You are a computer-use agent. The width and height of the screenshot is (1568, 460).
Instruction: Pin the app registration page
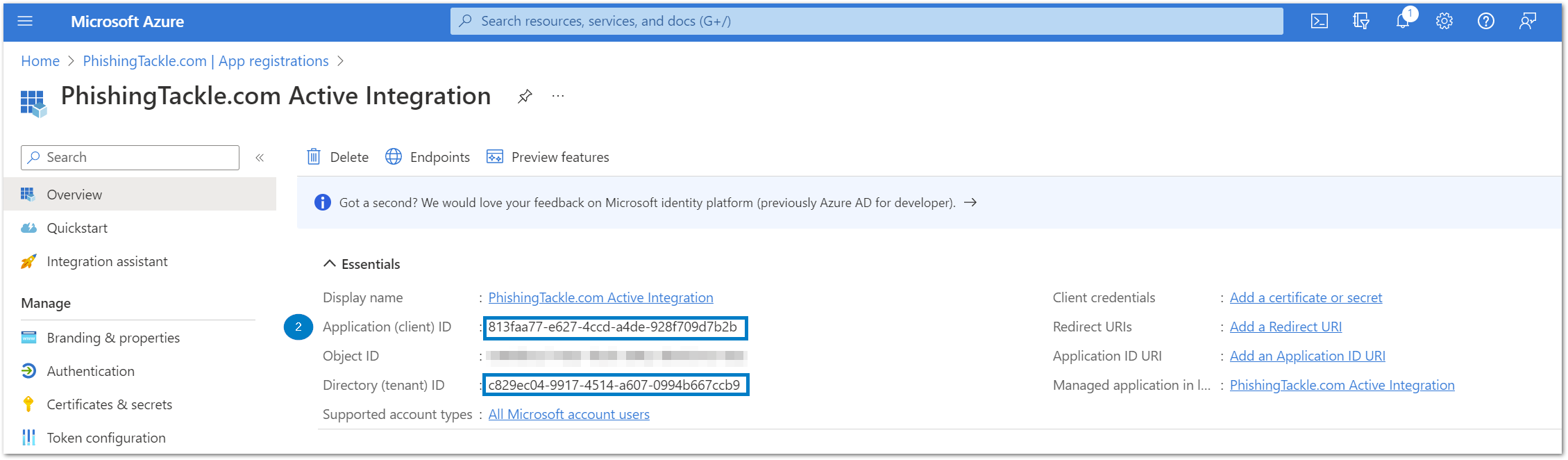click(525, 96)
